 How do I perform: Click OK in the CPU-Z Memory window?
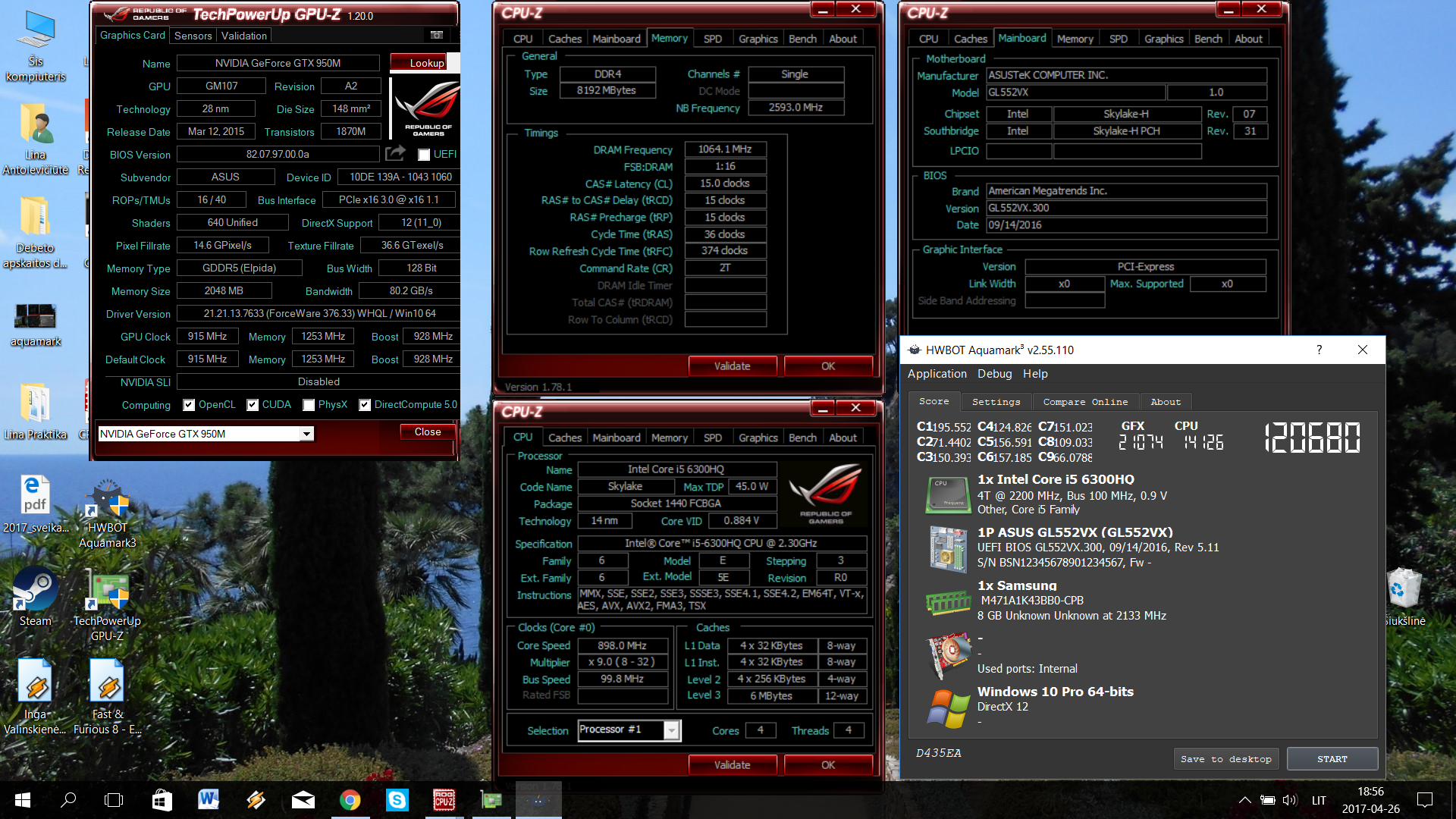(x=828, y=366)
